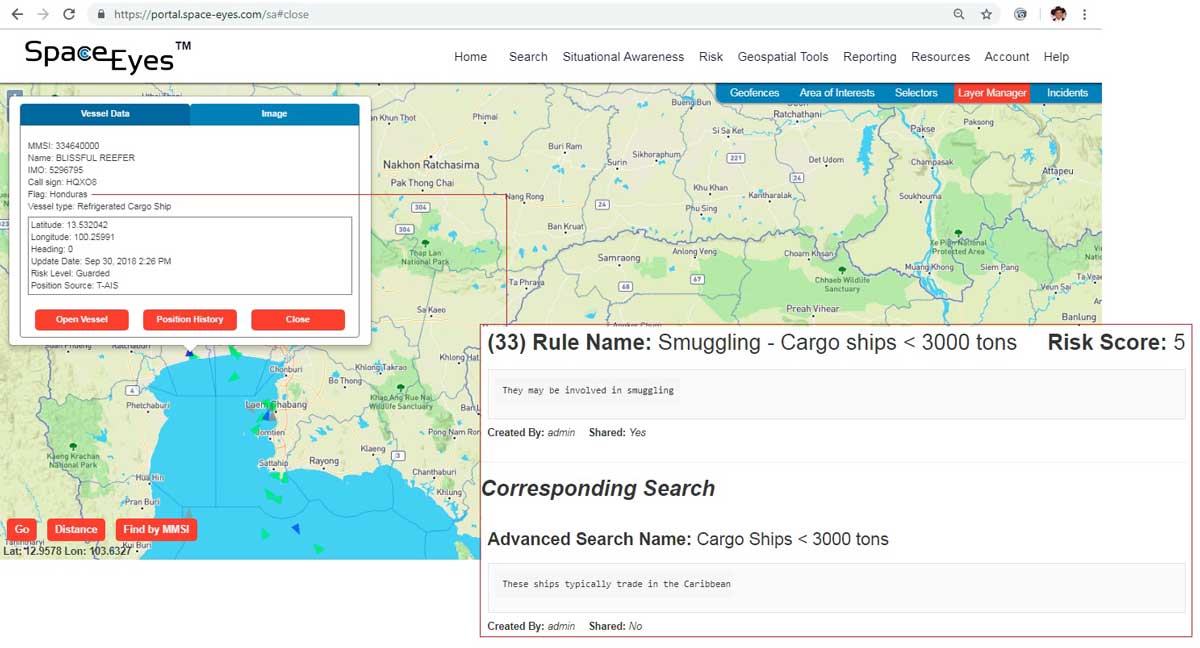1200x648 pixels.
Task: Open the Geospatial Tools menu
Action: coord(782,57)
